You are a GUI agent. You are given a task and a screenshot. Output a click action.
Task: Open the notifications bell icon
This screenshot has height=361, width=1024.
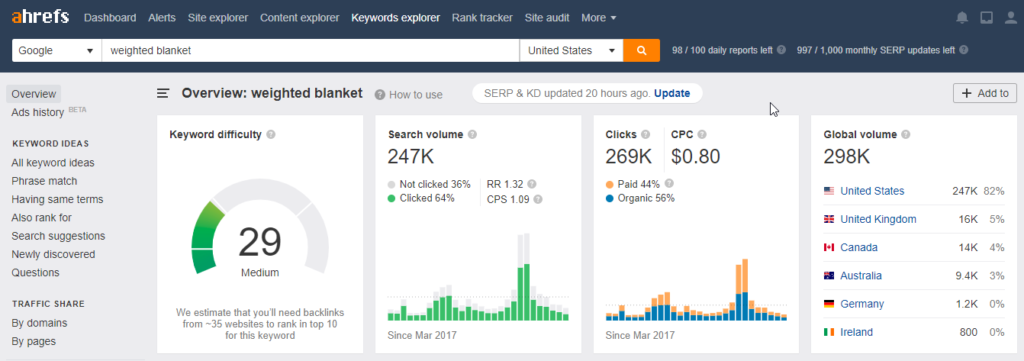pyautogui.click(x=962, y=18)
